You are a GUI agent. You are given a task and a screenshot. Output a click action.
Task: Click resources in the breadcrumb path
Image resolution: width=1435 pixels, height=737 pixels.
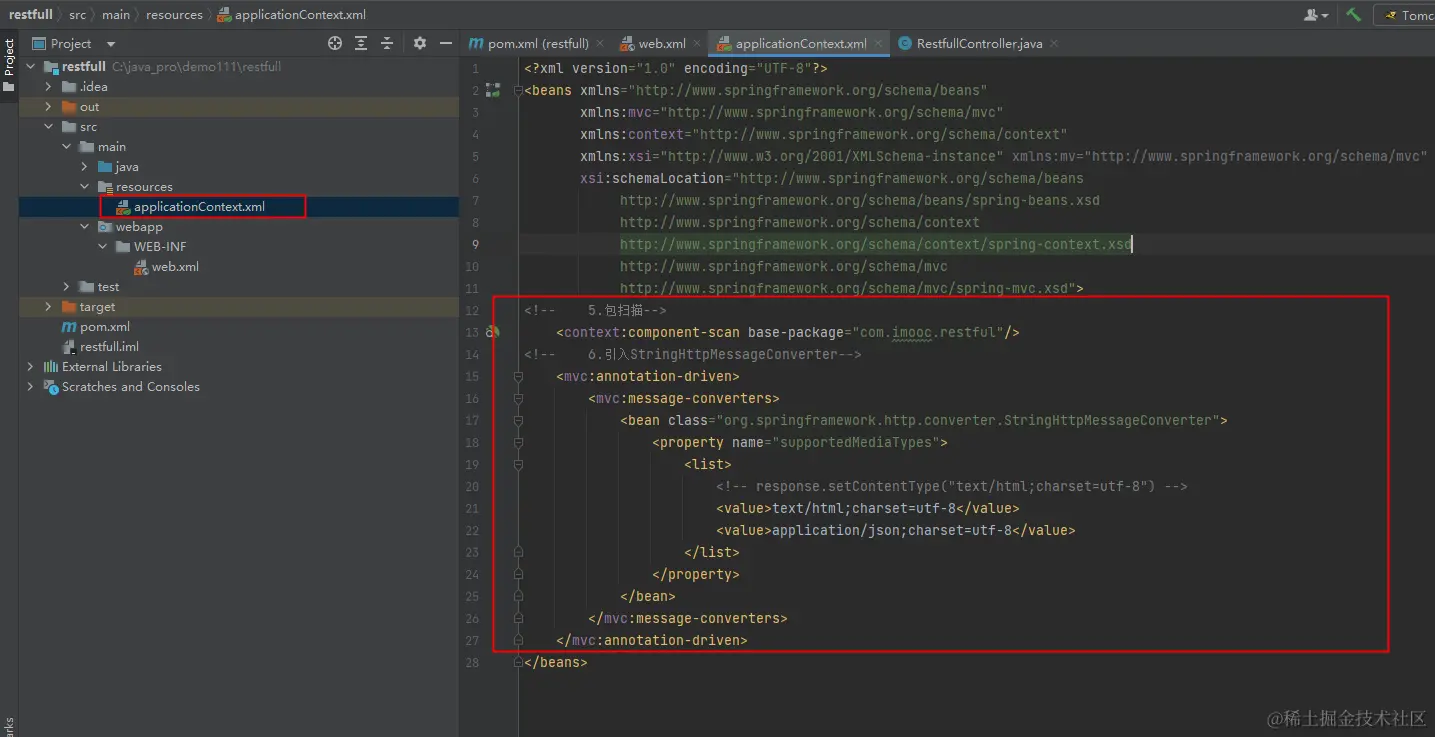pyautogui.click(x=174, y=15)
